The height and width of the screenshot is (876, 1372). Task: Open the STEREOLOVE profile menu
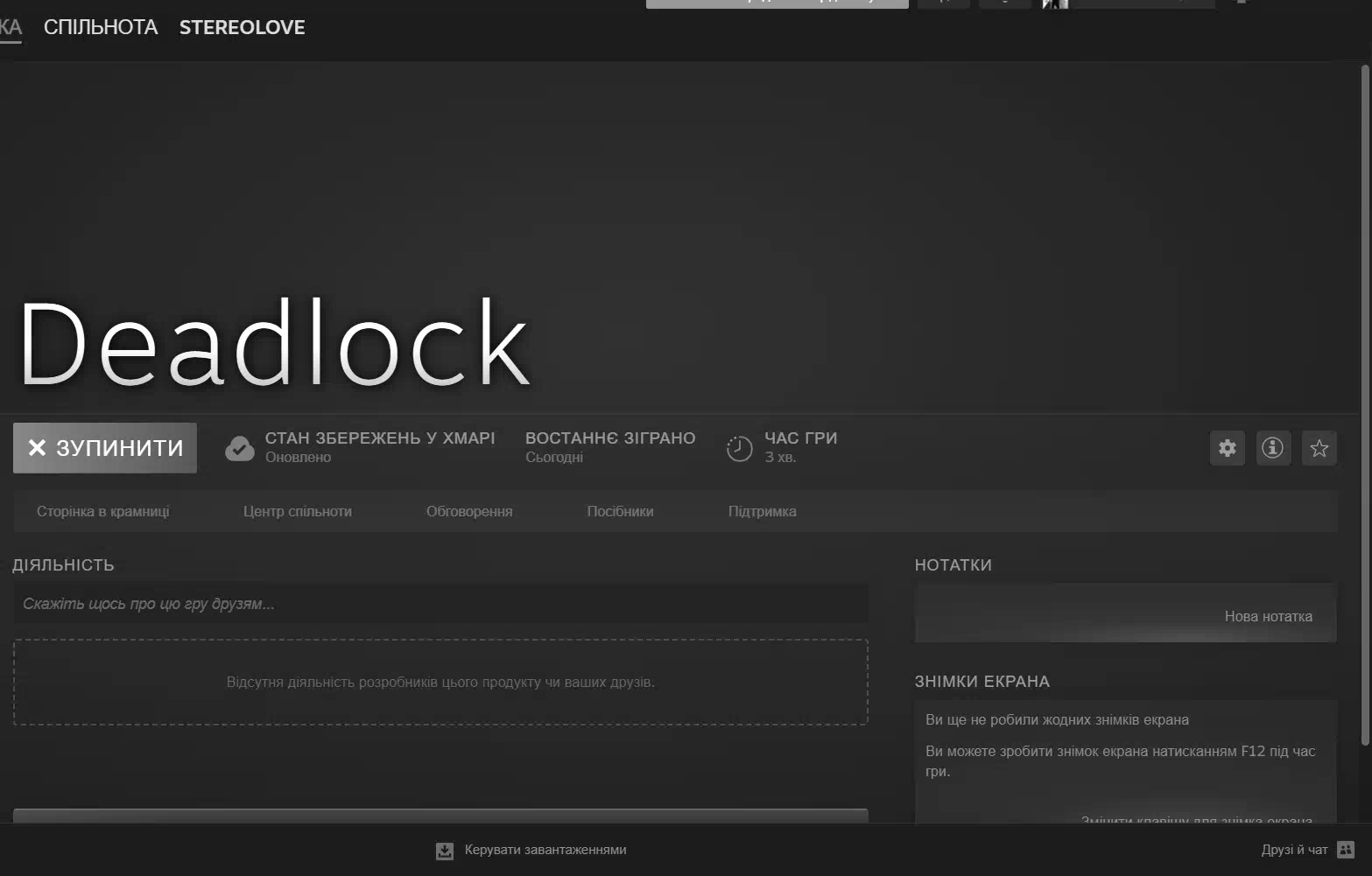(x=243, y=27)
